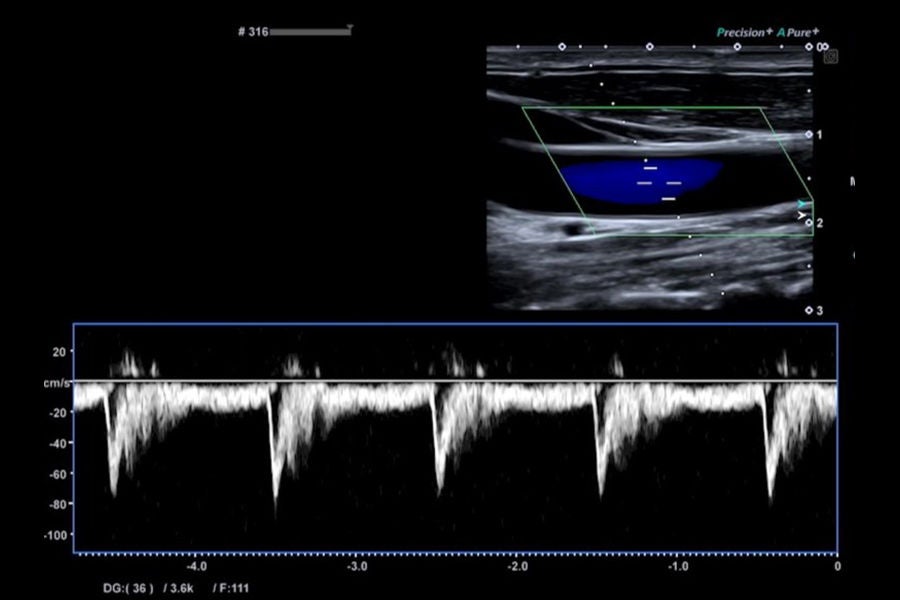The width and height of the screenshot is (900, 600).
Task: Click the '-40' velocity scale label
Action: point(58,443)
